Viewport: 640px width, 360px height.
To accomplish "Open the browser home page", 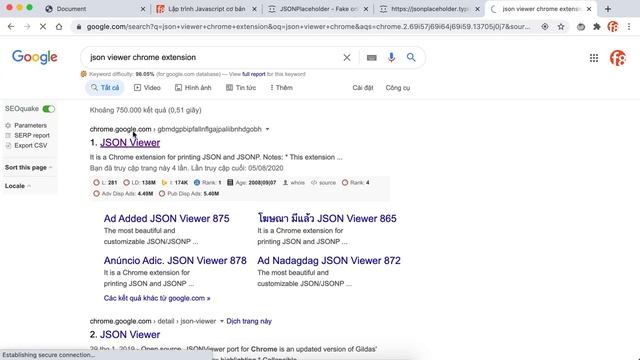I will pyautogui.click(x=59, y=27).
